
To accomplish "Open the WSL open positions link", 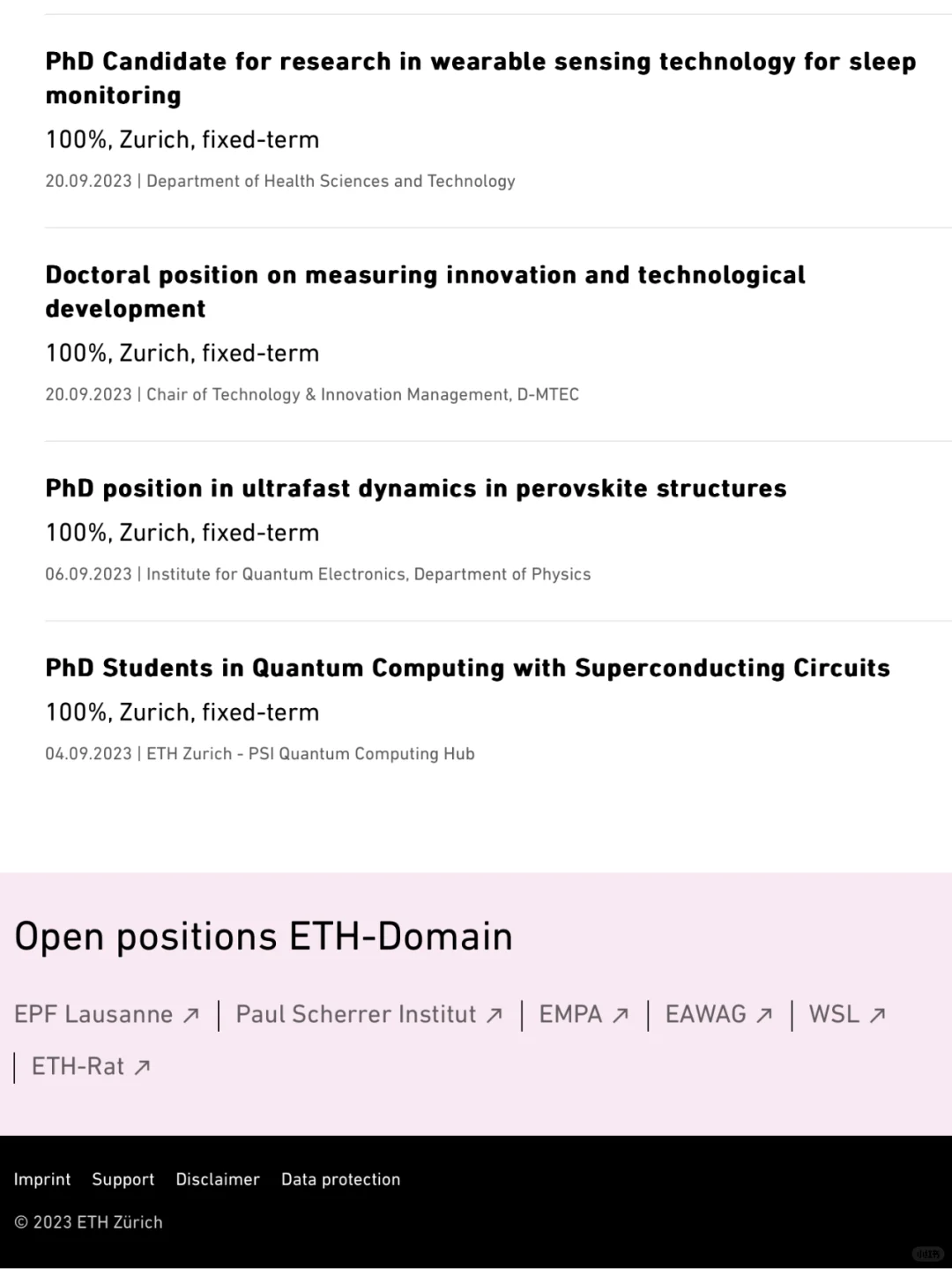I will coord(834,1014).
